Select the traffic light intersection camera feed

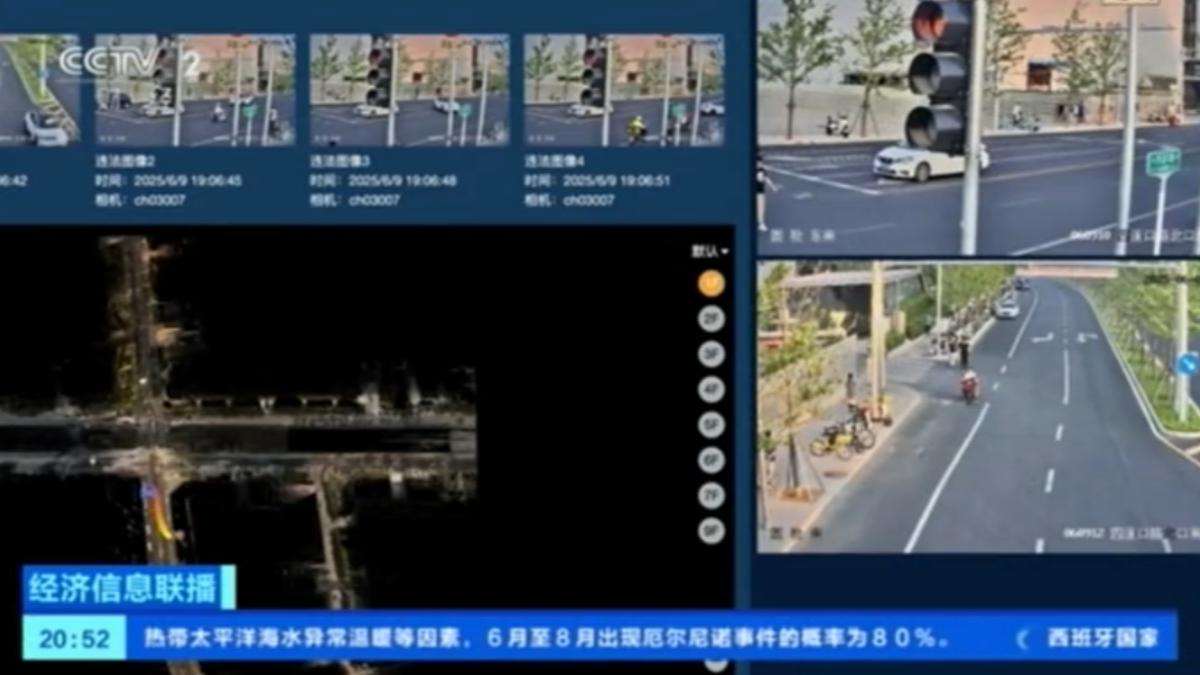[978, 127]
